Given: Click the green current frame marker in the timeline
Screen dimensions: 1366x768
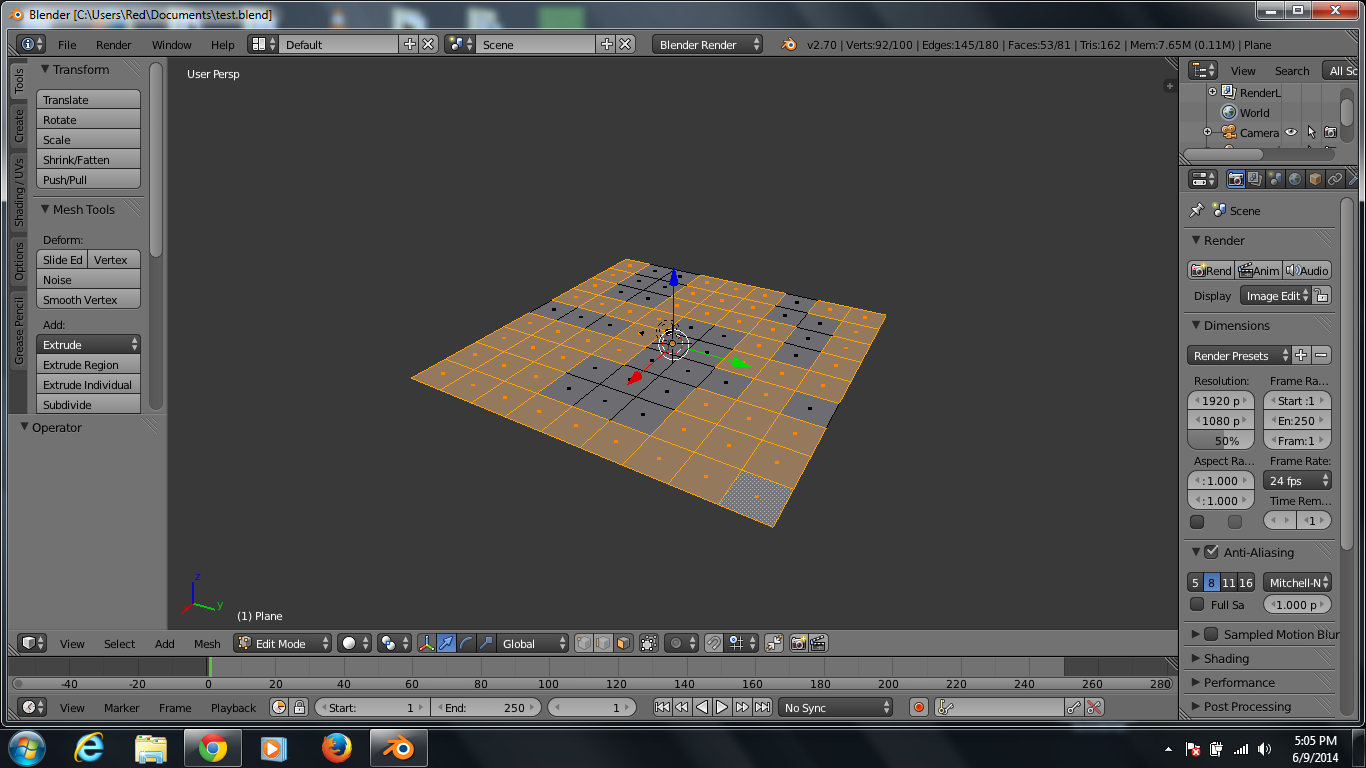Looking at the screenshot, I should (209, 666).
